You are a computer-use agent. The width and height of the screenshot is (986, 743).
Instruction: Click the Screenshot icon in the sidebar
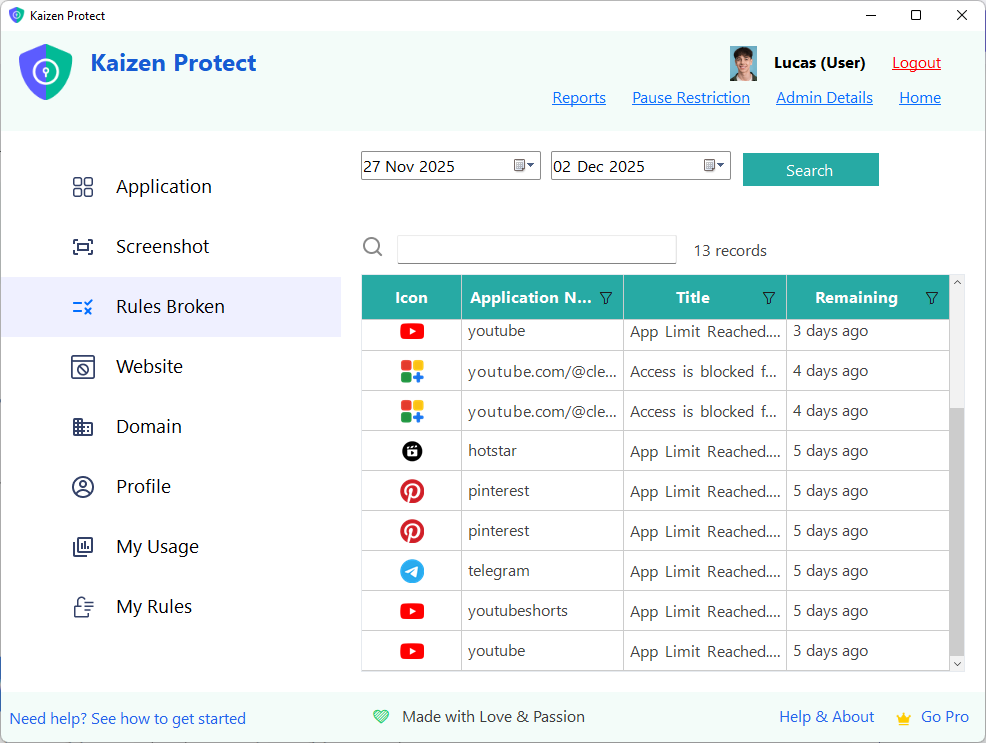click(x=83, y=247)
